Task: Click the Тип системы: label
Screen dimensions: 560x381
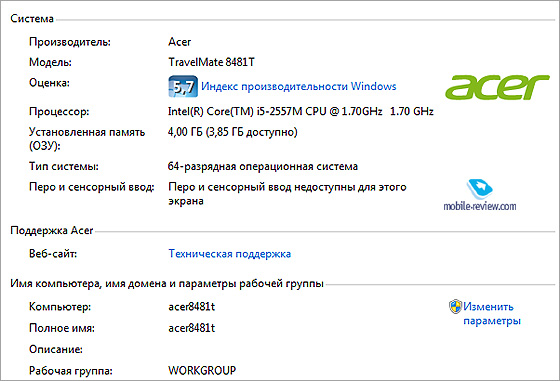Action: [64, 166]
